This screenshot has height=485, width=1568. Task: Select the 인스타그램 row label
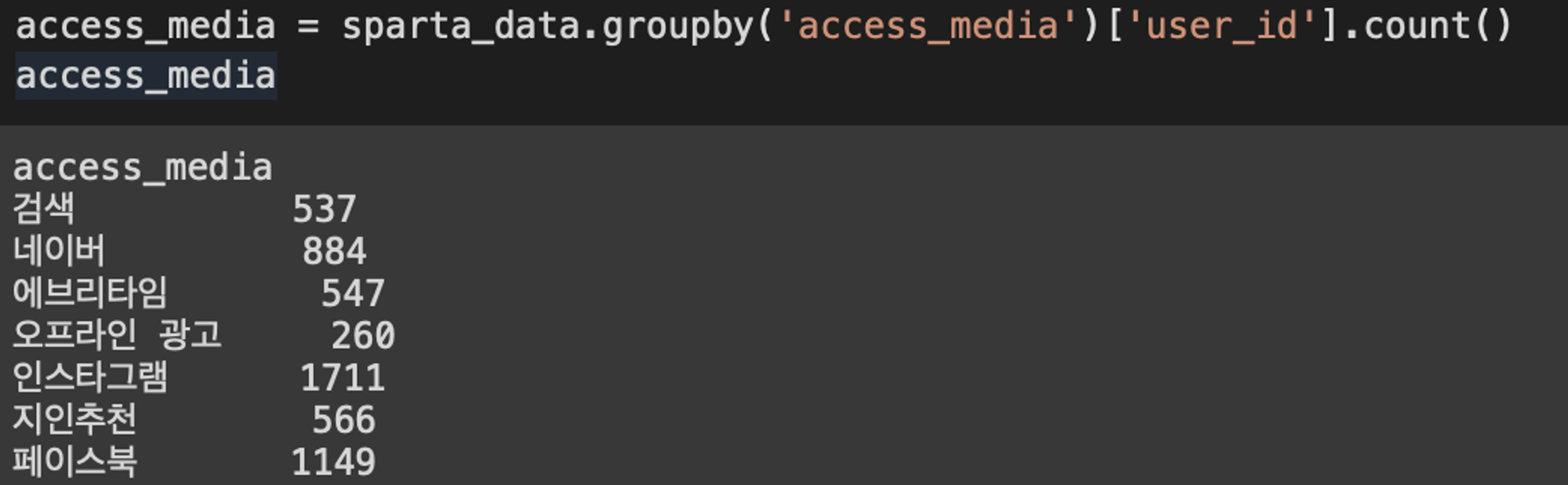pos(90,377)
